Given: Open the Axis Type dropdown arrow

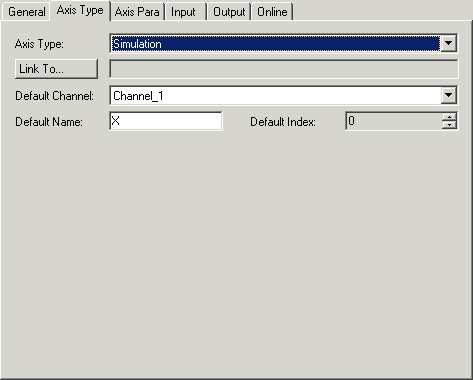Looking at the screenshot, I should pyautogui.click(x=449, y=43).
